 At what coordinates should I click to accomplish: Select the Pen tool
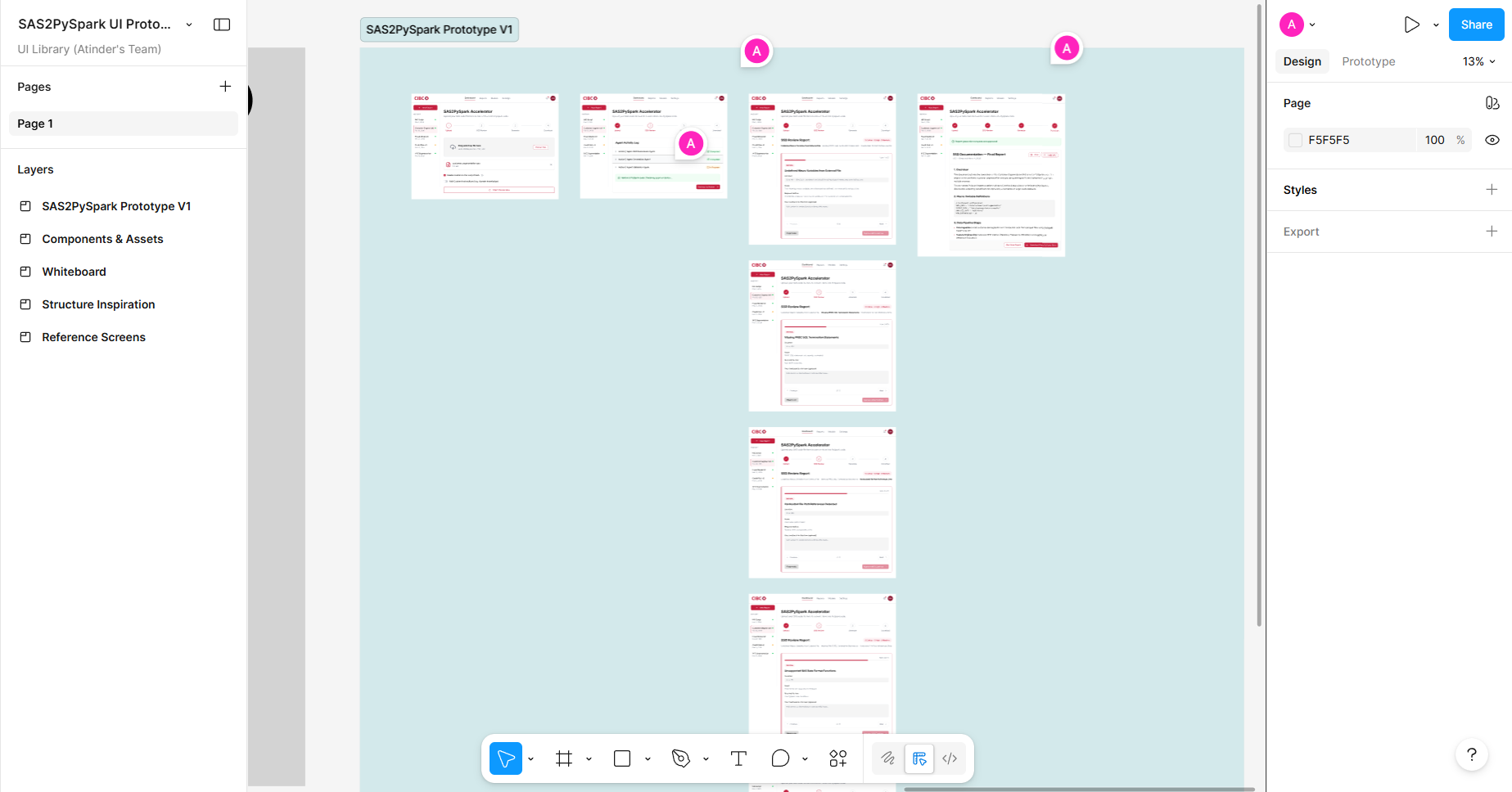coord(681,758)
